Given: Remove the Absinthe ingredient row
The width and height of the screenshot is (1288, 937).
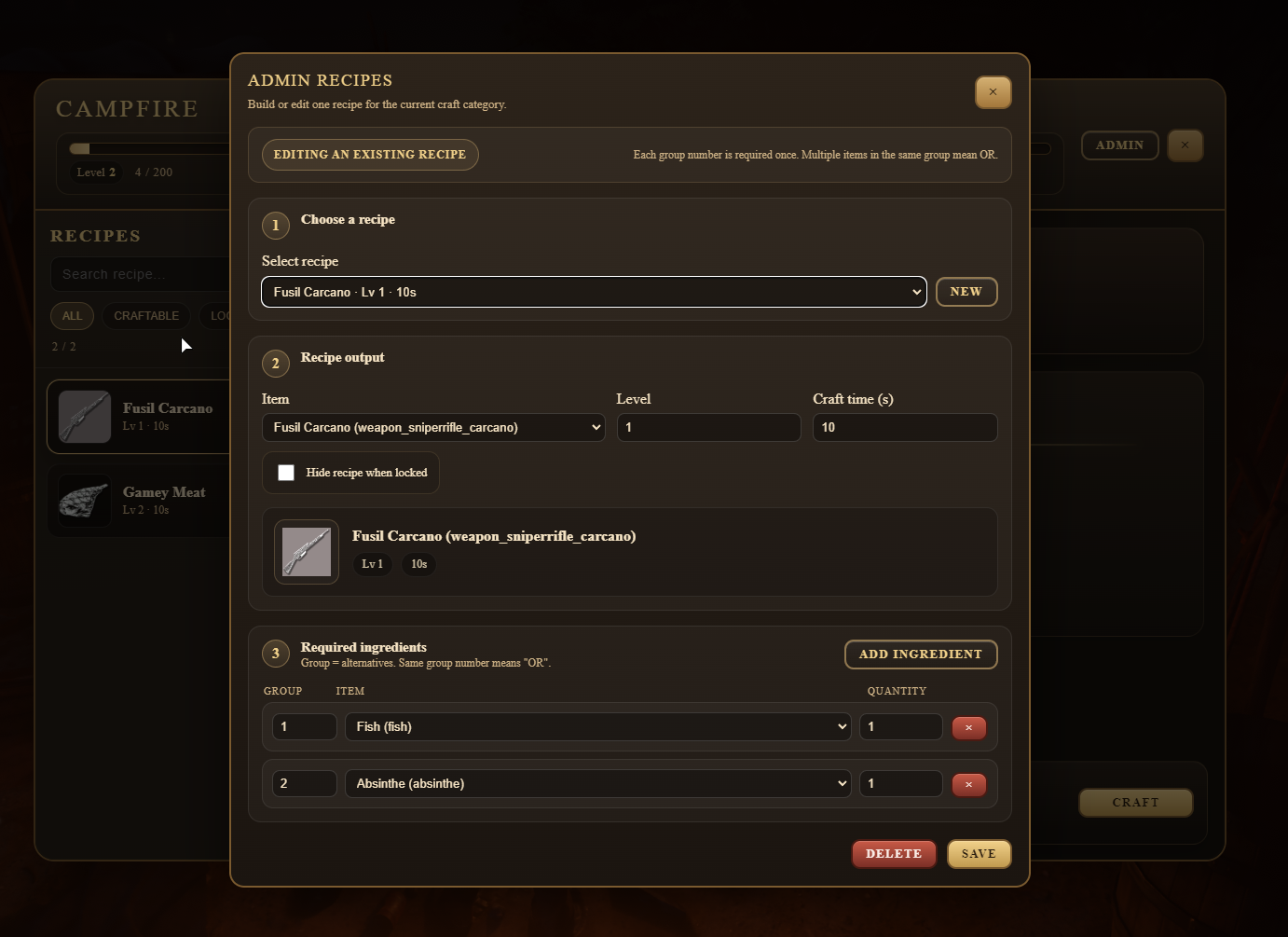Looking at the screenshot, I should [968, 784].
